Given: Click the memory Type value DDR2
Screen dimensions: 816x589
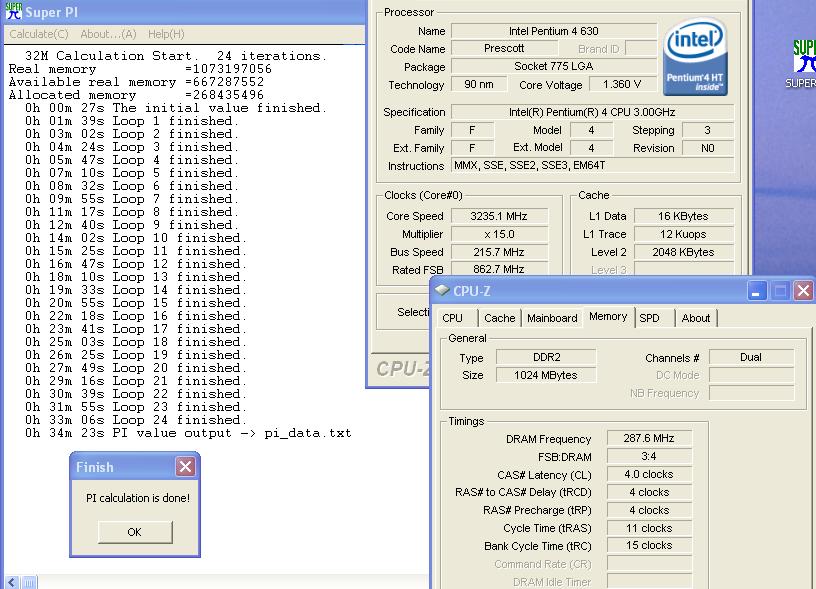Looking at the screenshot, I should (x=546, y=357).
